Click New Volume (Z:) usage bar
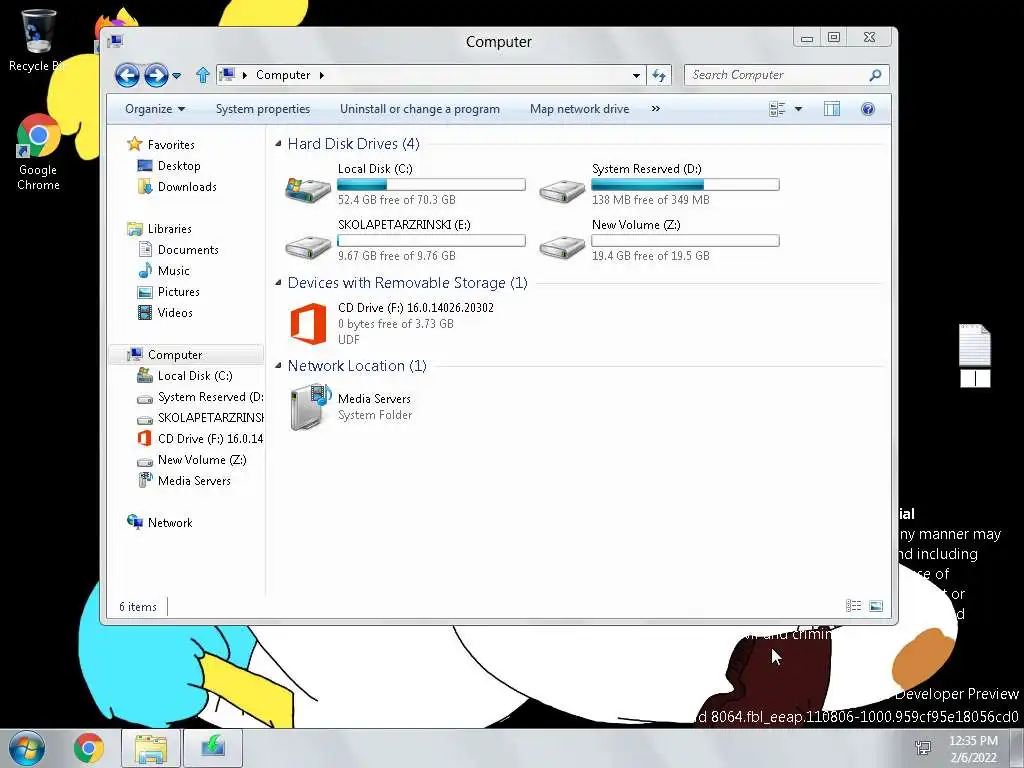 pyautogui.click(x=685, y=241)
